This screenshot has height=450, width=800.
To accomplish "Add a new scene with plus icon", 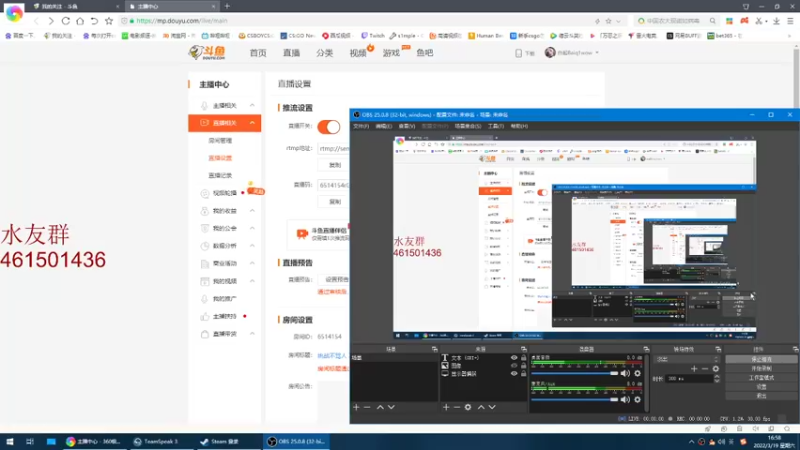I will click(356, 407).
